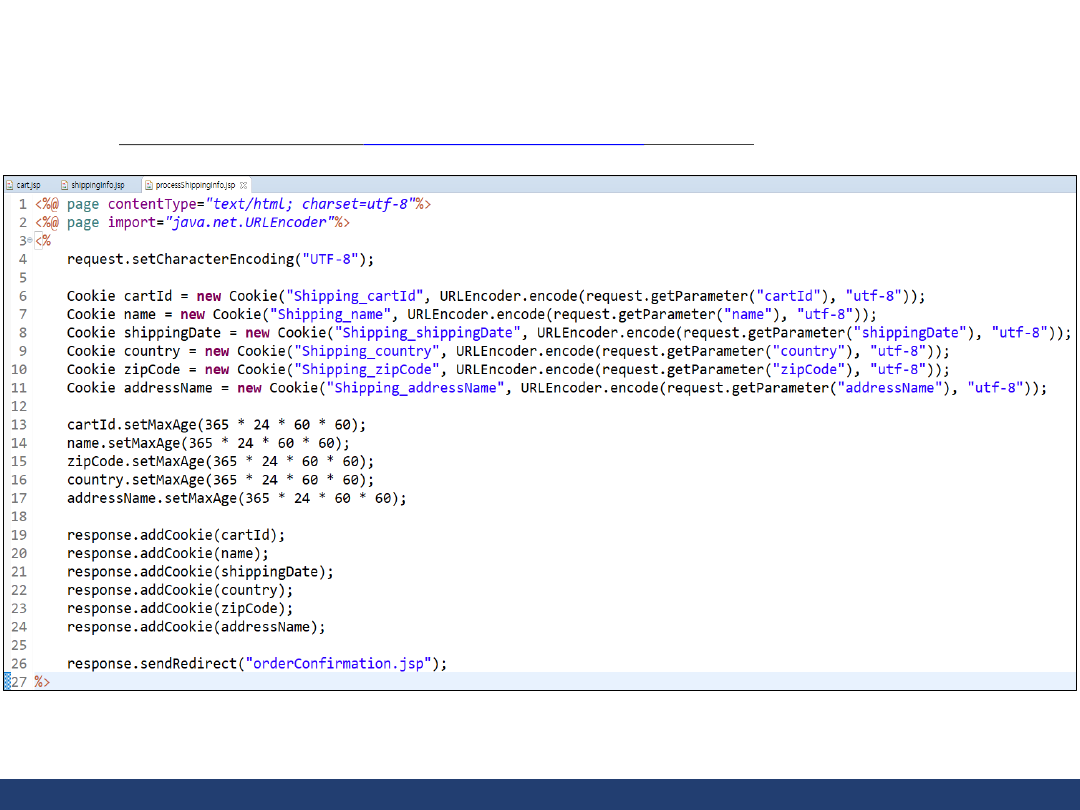Click line number 1 in the gutter

(x=22, y=204)
